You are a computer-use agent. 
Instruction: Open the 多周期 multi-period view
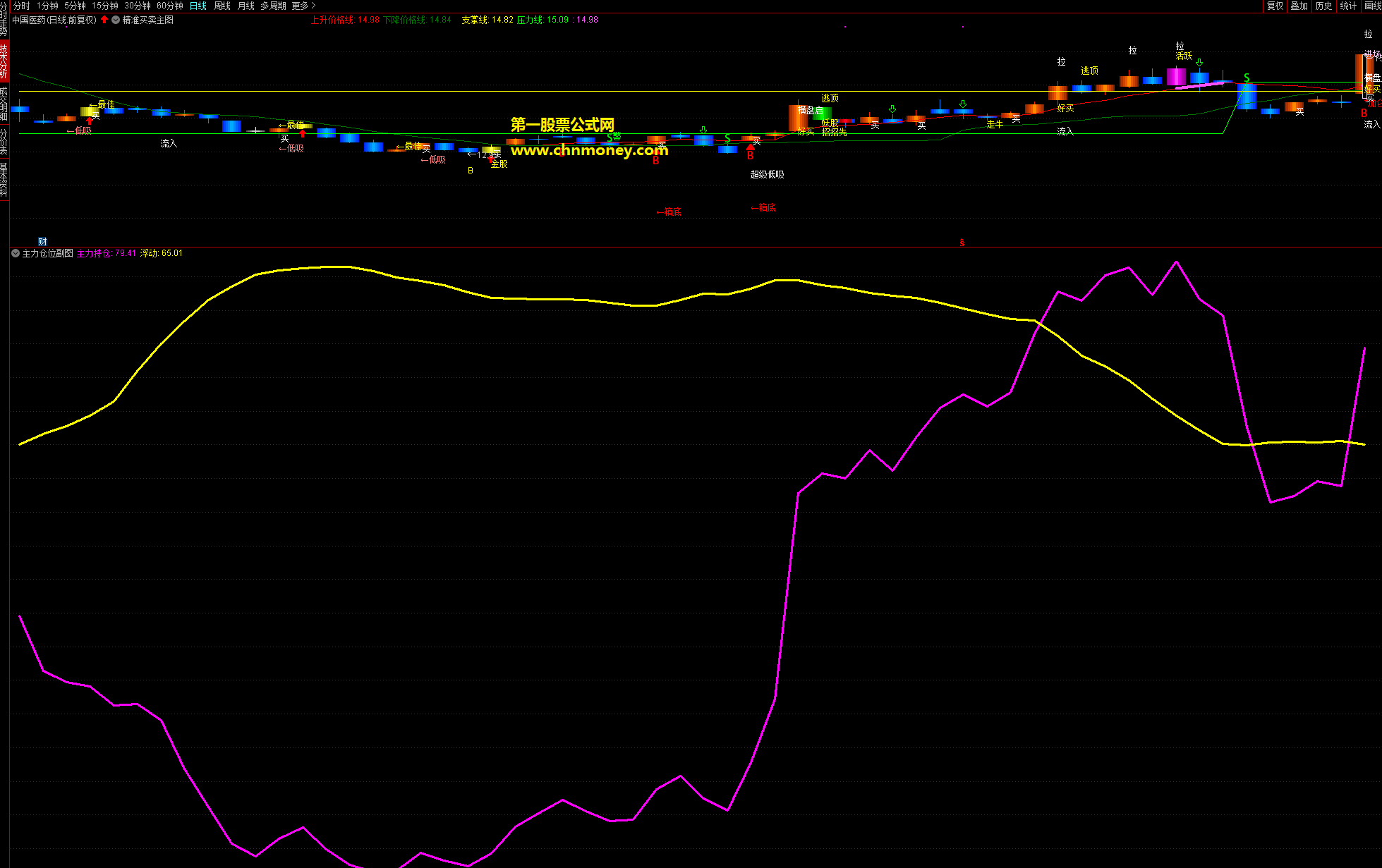click(273, 6)
